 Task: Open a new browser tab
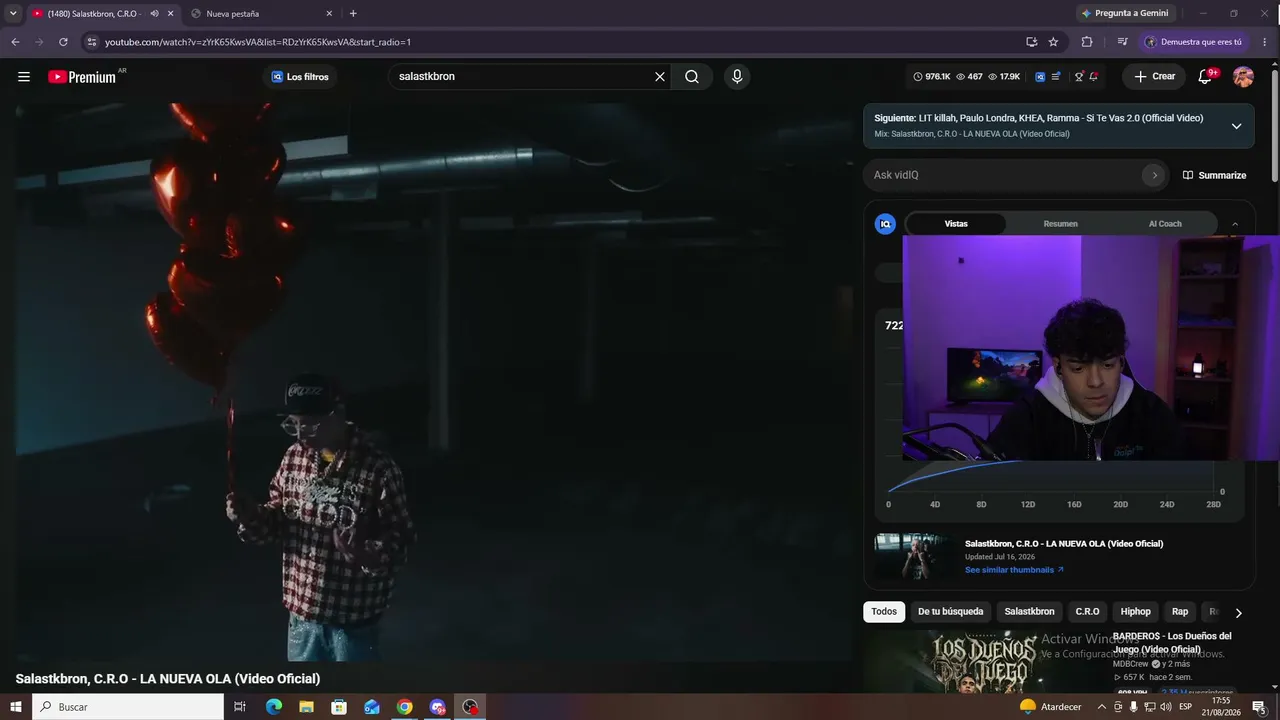pyautogui.click(x=353, y=13)
